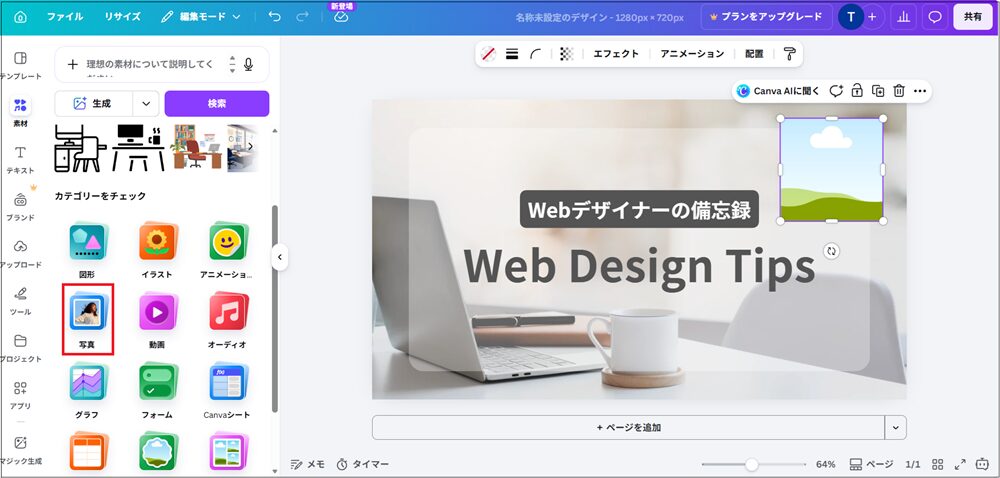Open the comments speech bubble
Viewport: 1000px width, 478px height.
[935, 17]
